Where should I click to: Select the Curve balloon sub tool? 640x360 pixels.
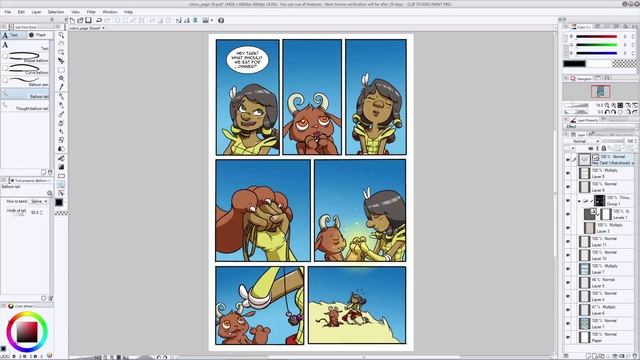coord(25,69)
